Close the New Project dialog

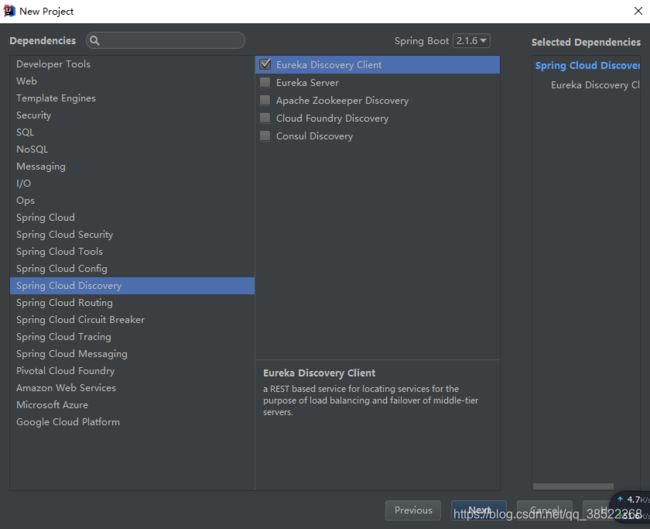point(638,11)
